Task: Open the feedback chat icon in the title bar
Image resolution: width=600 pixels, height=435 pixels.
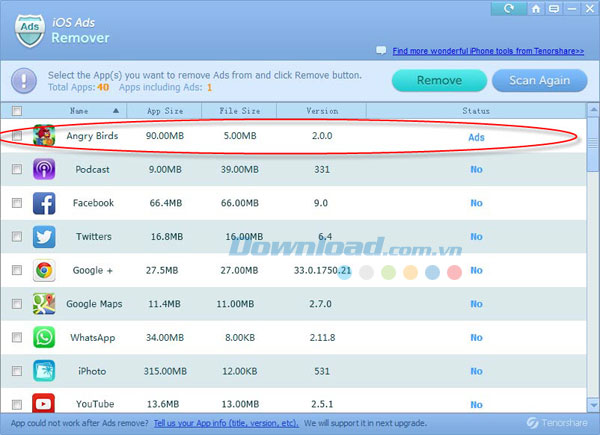Action: 554,8
